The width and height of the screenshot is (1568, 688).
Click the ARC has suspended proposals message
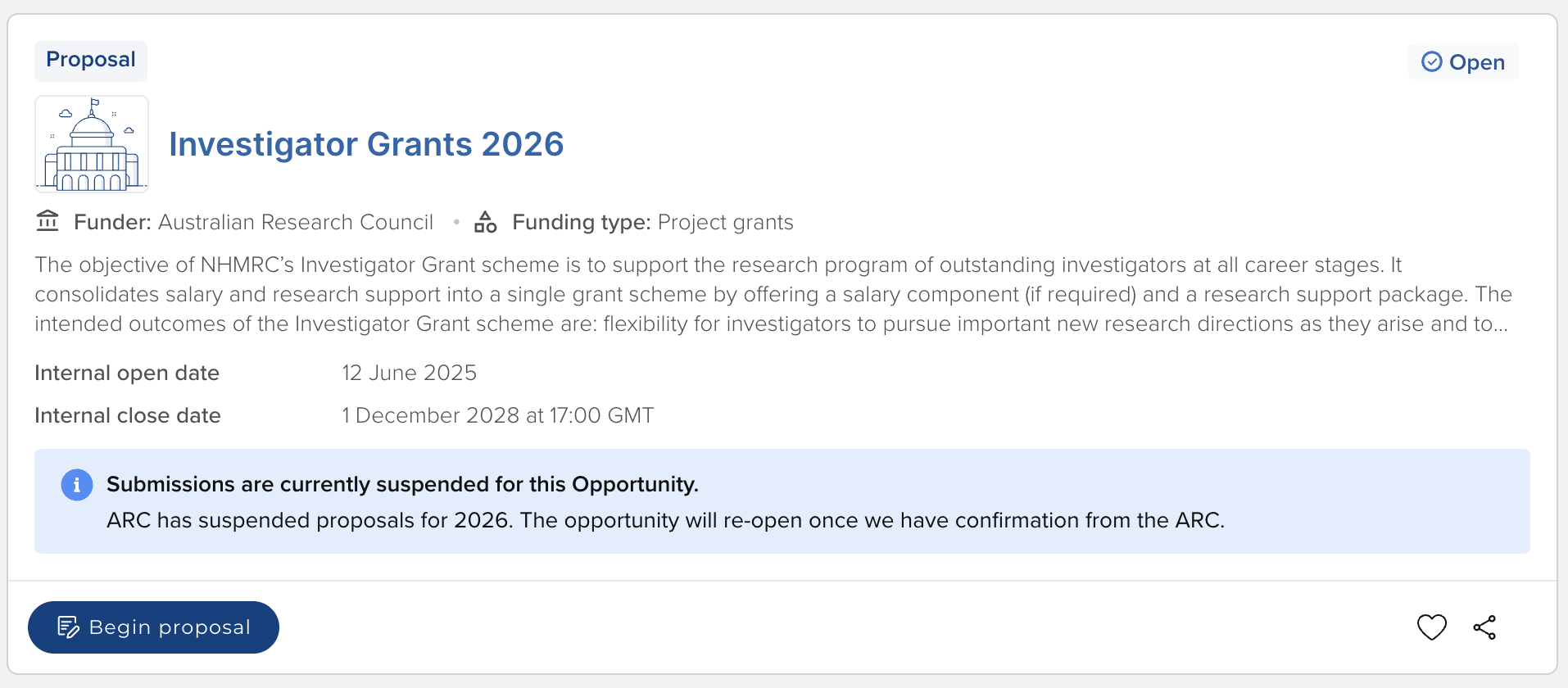(665, 520)
